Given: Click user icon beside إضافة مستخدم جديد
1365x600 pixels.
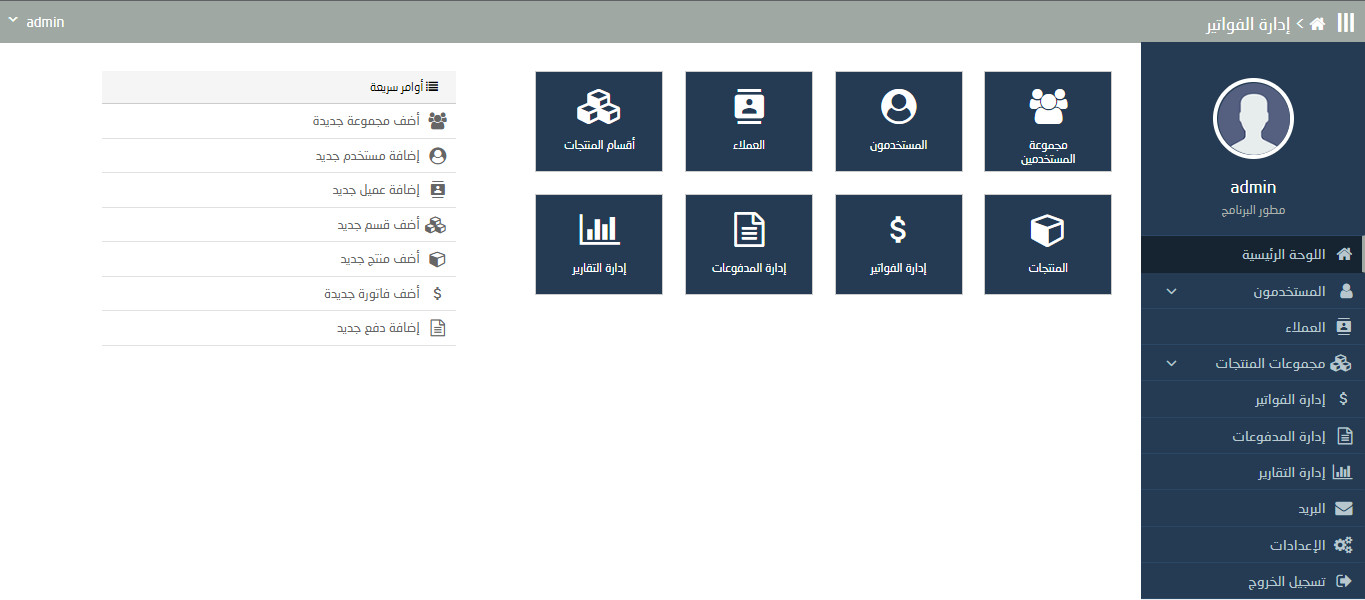Looking at the screenshot, I should point(437,156).
